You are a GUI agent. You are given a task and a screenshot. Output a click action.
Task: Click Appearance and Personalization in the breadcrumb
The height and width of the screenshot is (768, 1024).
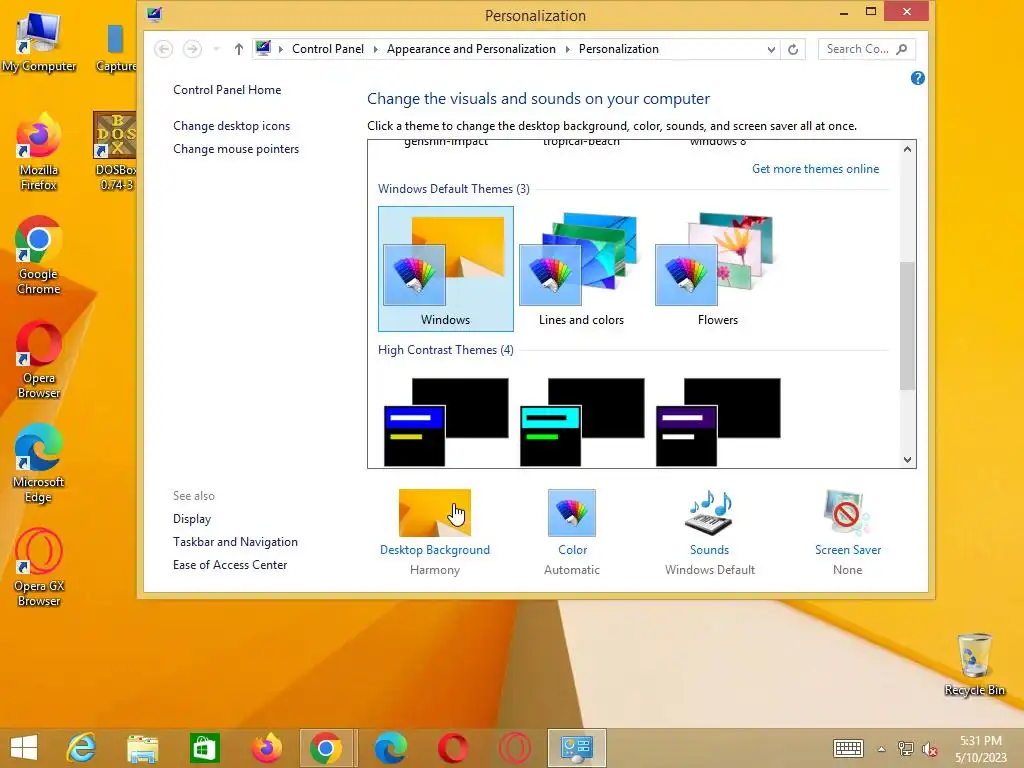coord(471,49)
